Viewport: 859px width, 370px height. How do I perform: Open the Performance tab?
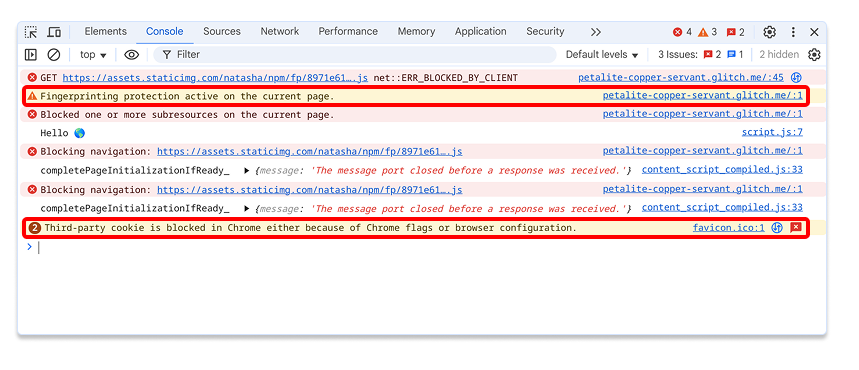tap(348, 32)
